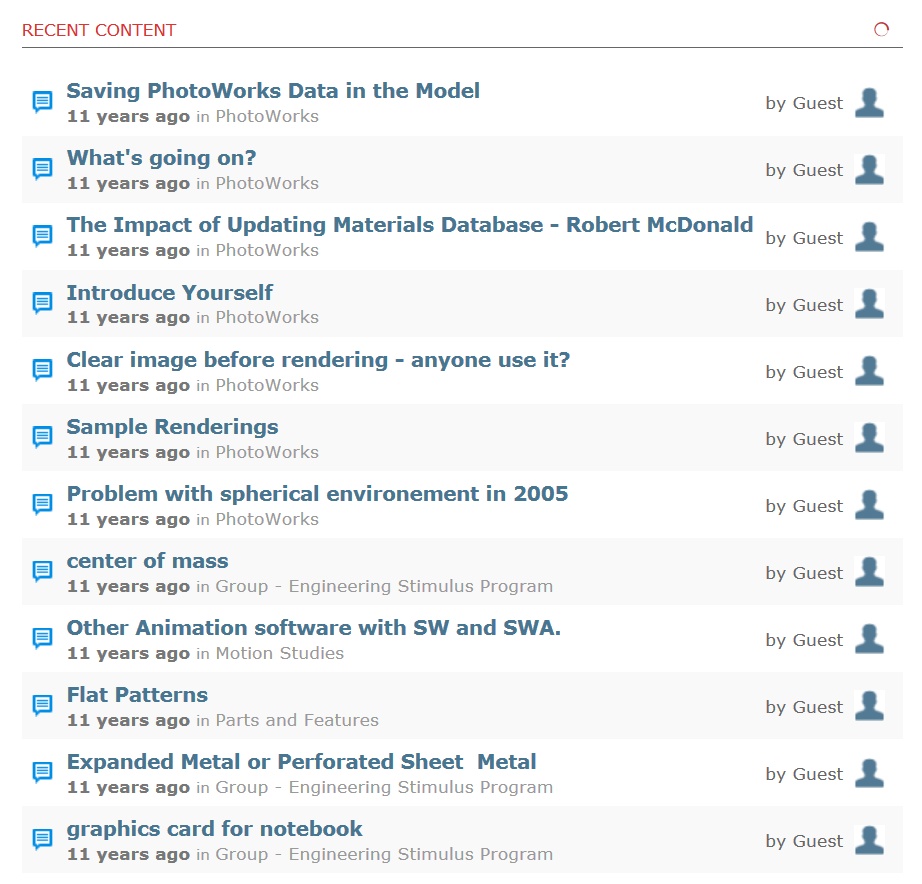
Task: Open 'Saving PhotoWorks Data in the Model' thread
Action: (x=273, y=91)
